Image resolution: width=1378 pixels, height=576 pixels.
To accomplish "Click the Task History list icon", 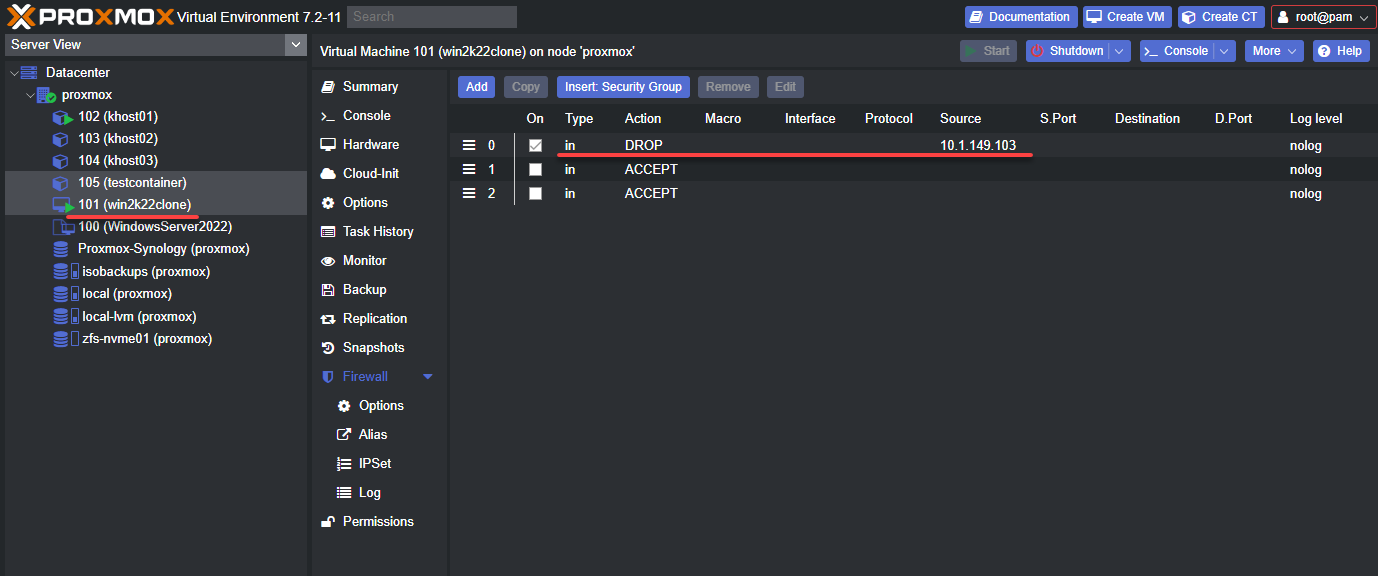I will click(x=327, y=232).
